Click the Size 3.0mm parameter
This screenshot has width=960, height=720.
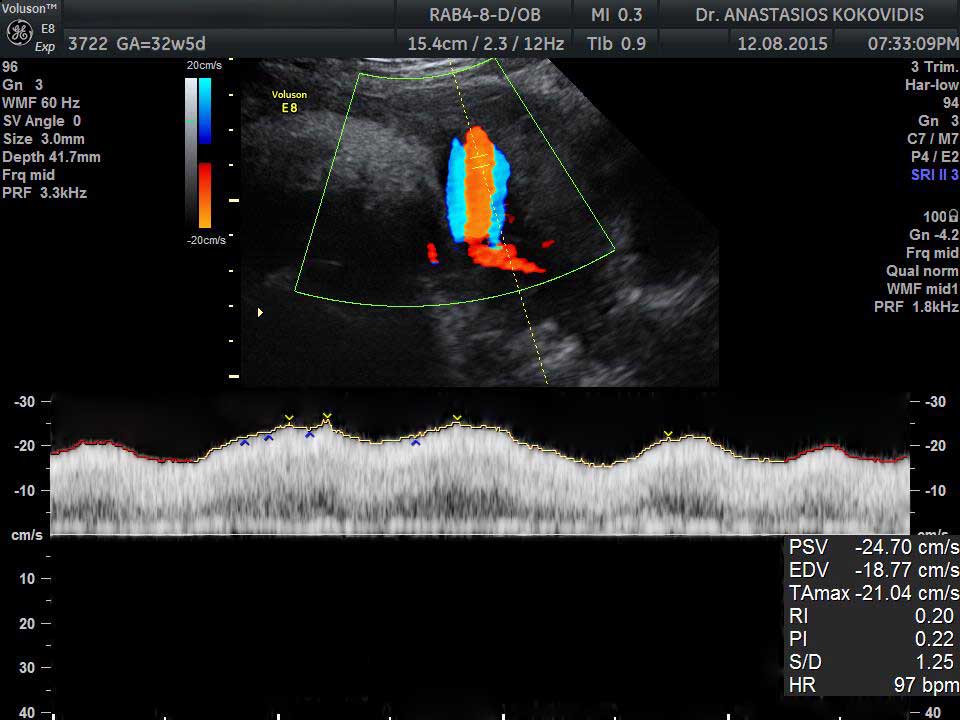pos(43,139)
